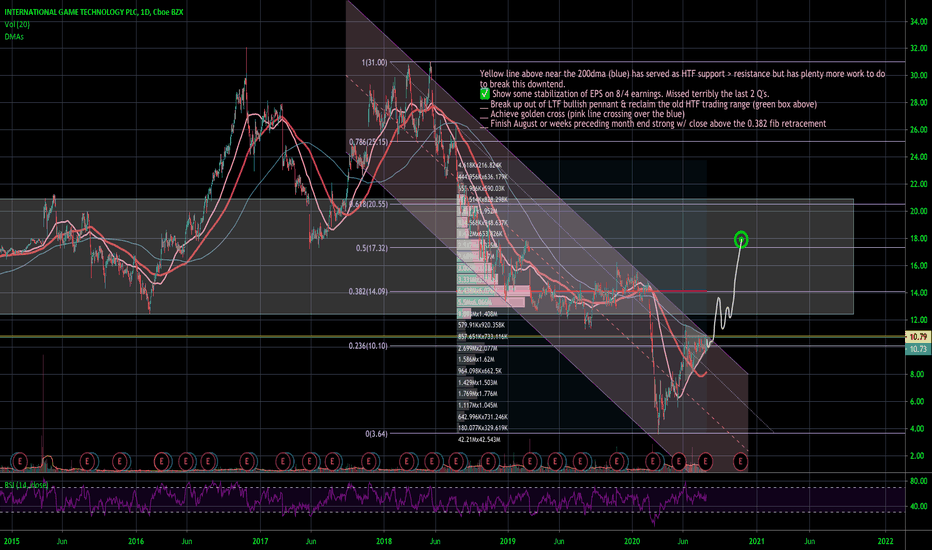
Task: Click the volume profile row 579.91Kx920.358K
Action: 481,325
